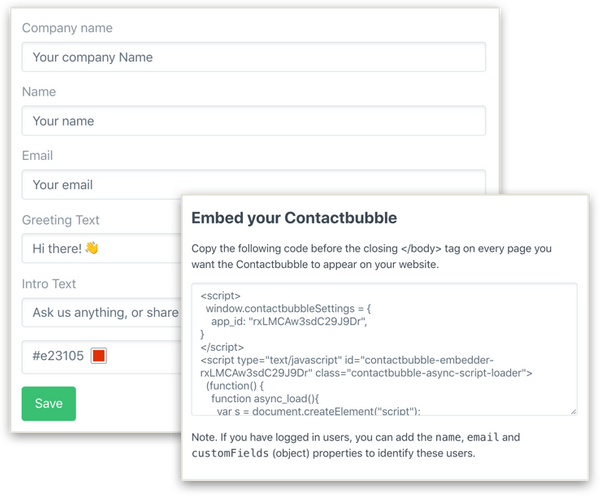Screen dimensions: 600x496
Task: Click the Save button
Action: point(49,403)
